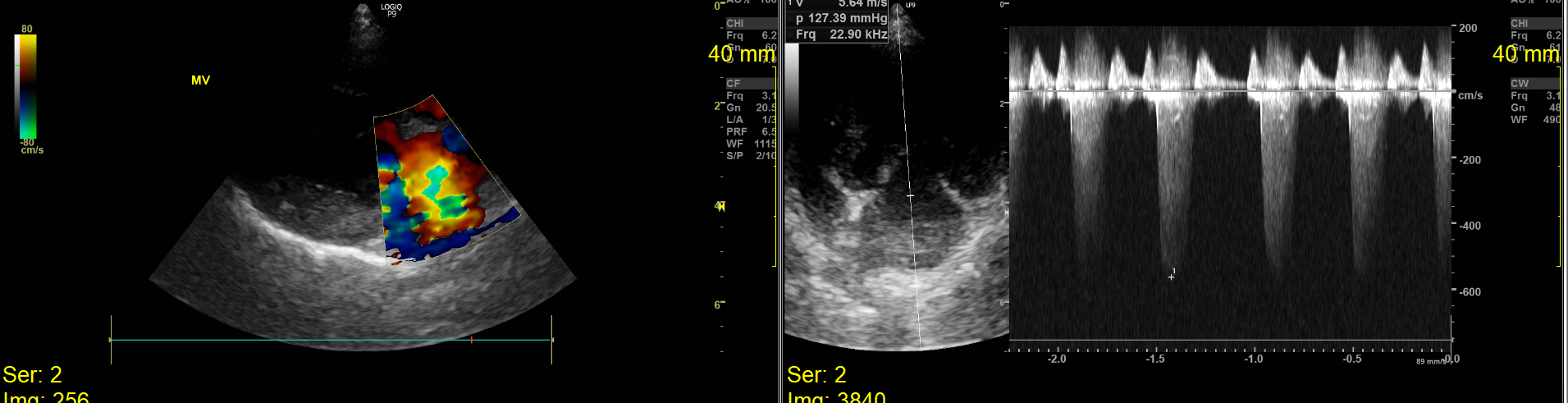This screenshot has height=403, width=1568.
Task: Click the '80' upper velocity limit label
Action: 27,29
